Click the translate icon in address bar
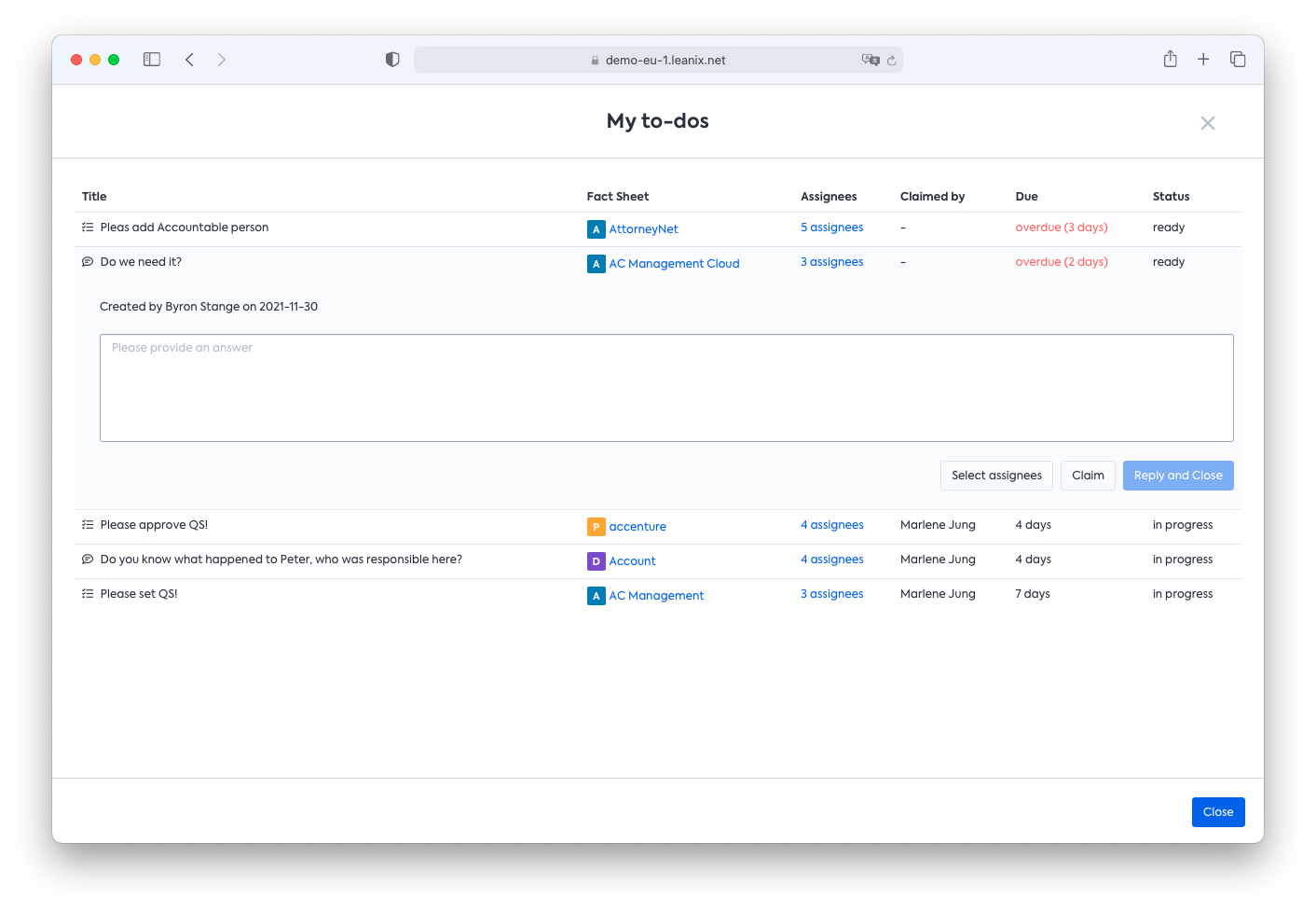Image resolution: width=1316 pixels, height=912 pixels. pos(870,60)
